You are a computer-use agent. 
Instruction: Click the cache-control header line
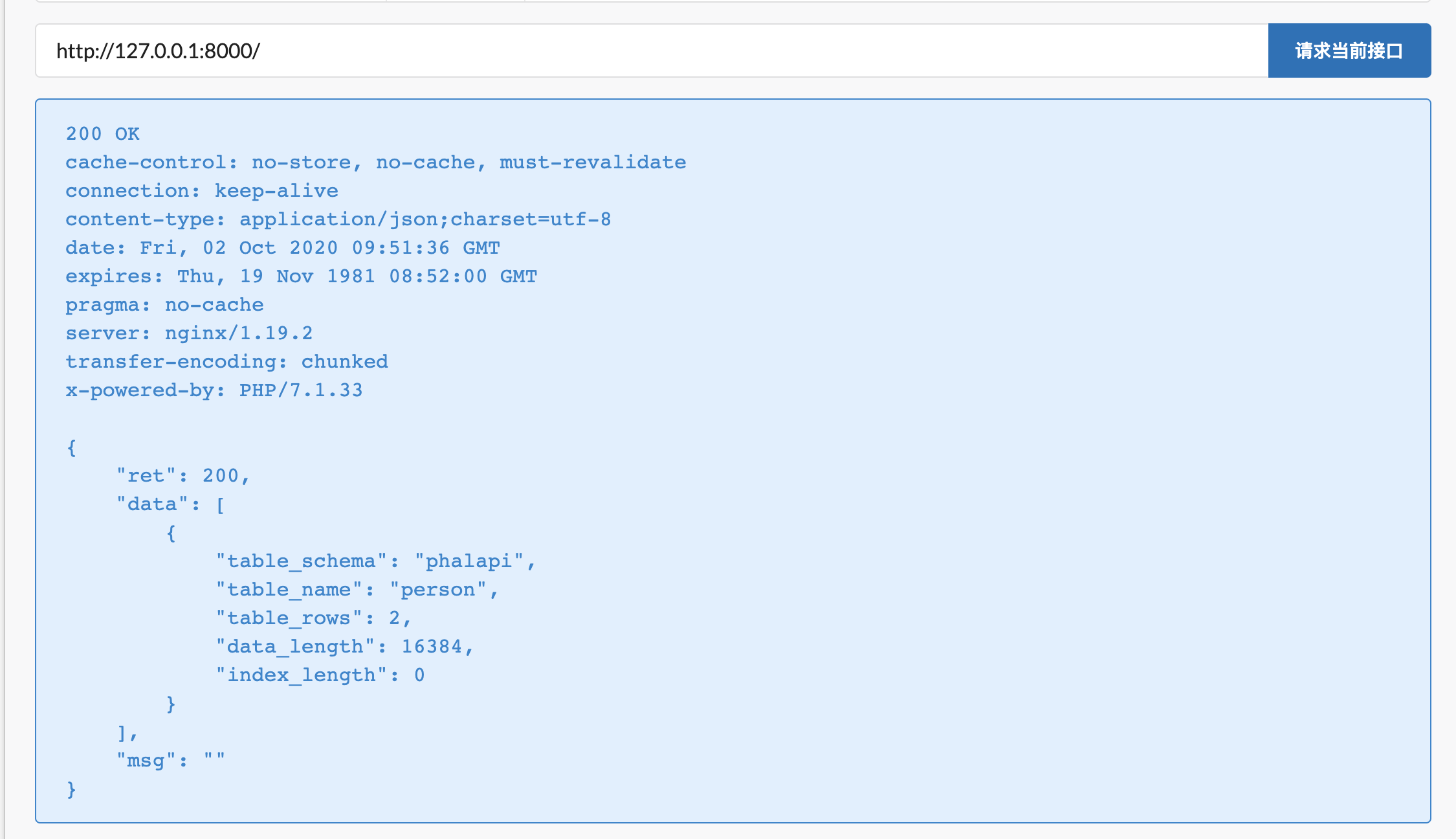[375, 162]
